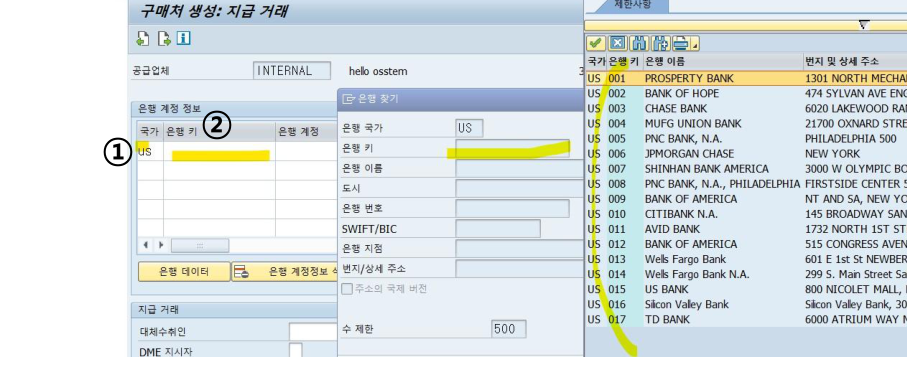Click the delete row icon beside 은행 계정정보

(x=241, y=271)
